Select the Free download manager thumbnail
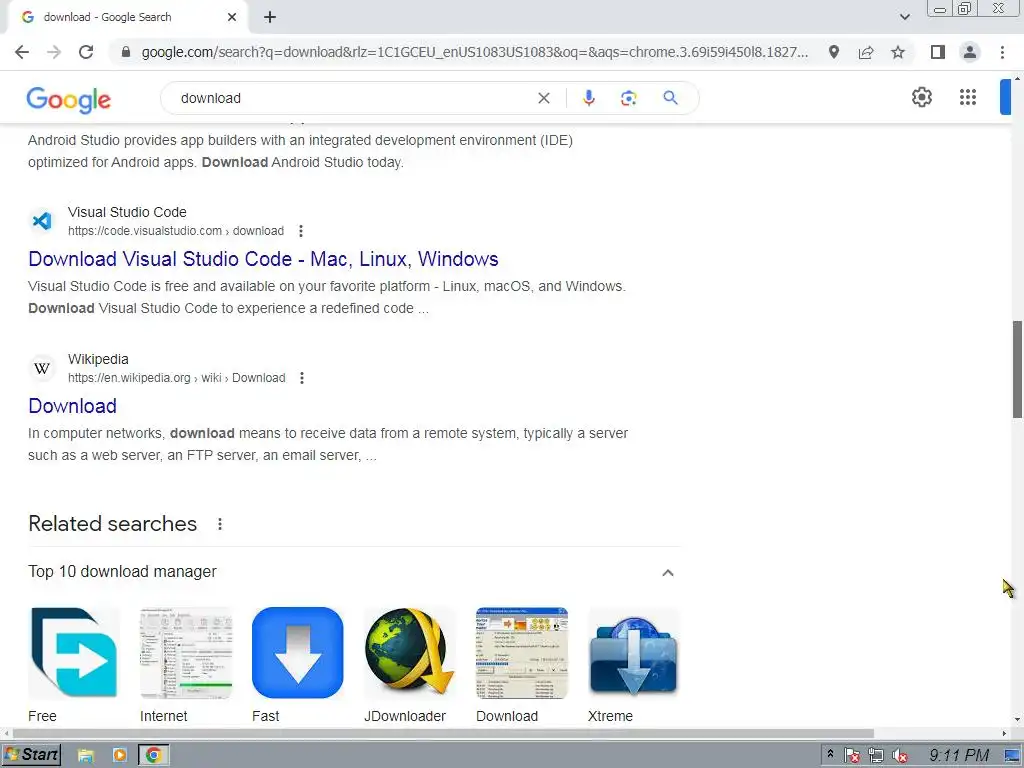 pos(74,652)
